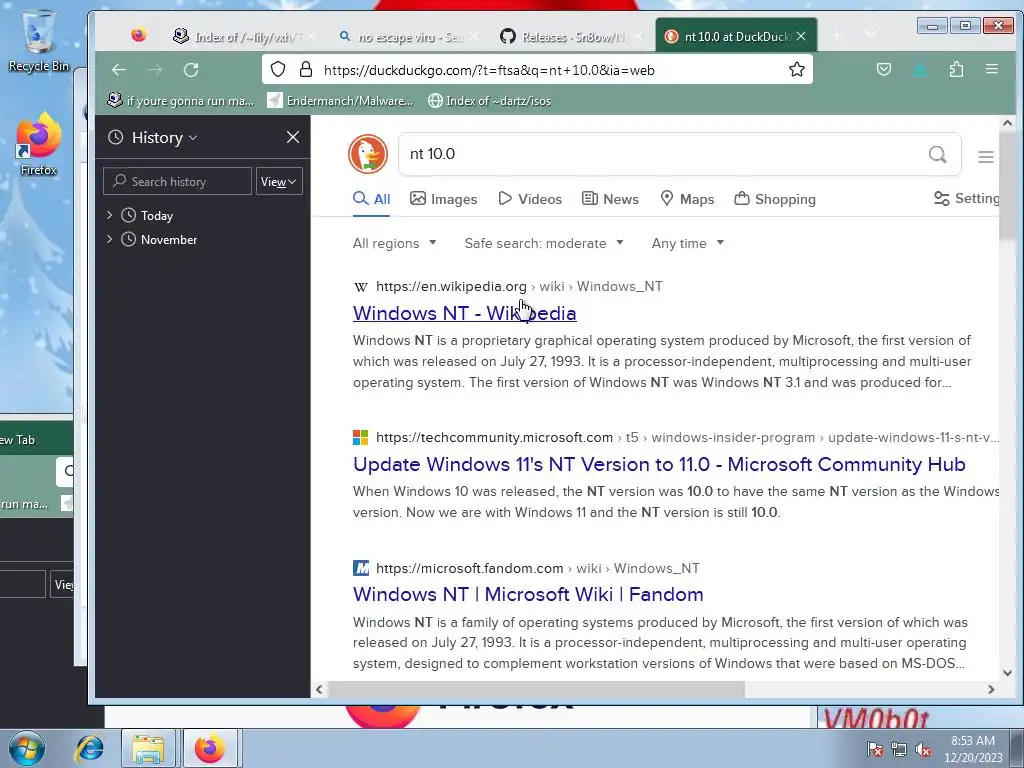Viewport: 1024px width, 768px height.
Task: Expand the Today history folder
Action: click(x=110, y=215)
